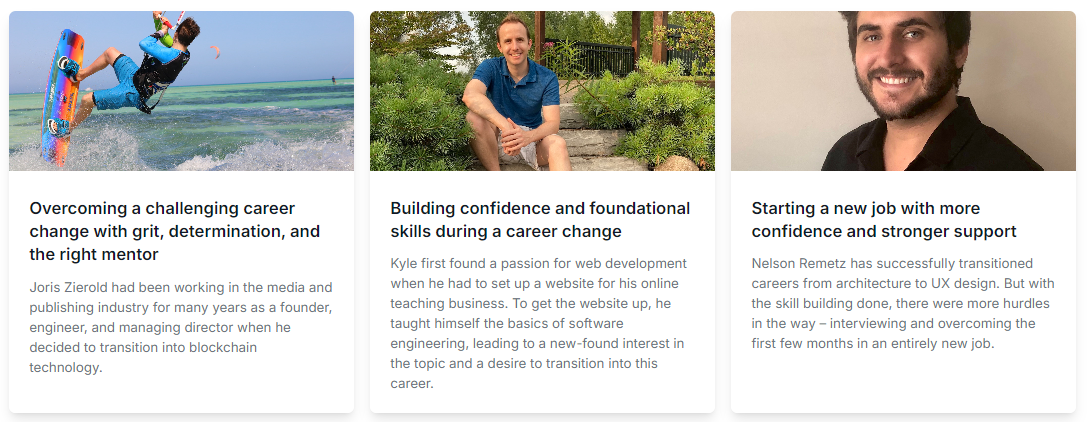The height and width of the screenshot is (422, 1087).
Task: Click the paragraph about Kyle's web development passion
Action: click(539, 324)
